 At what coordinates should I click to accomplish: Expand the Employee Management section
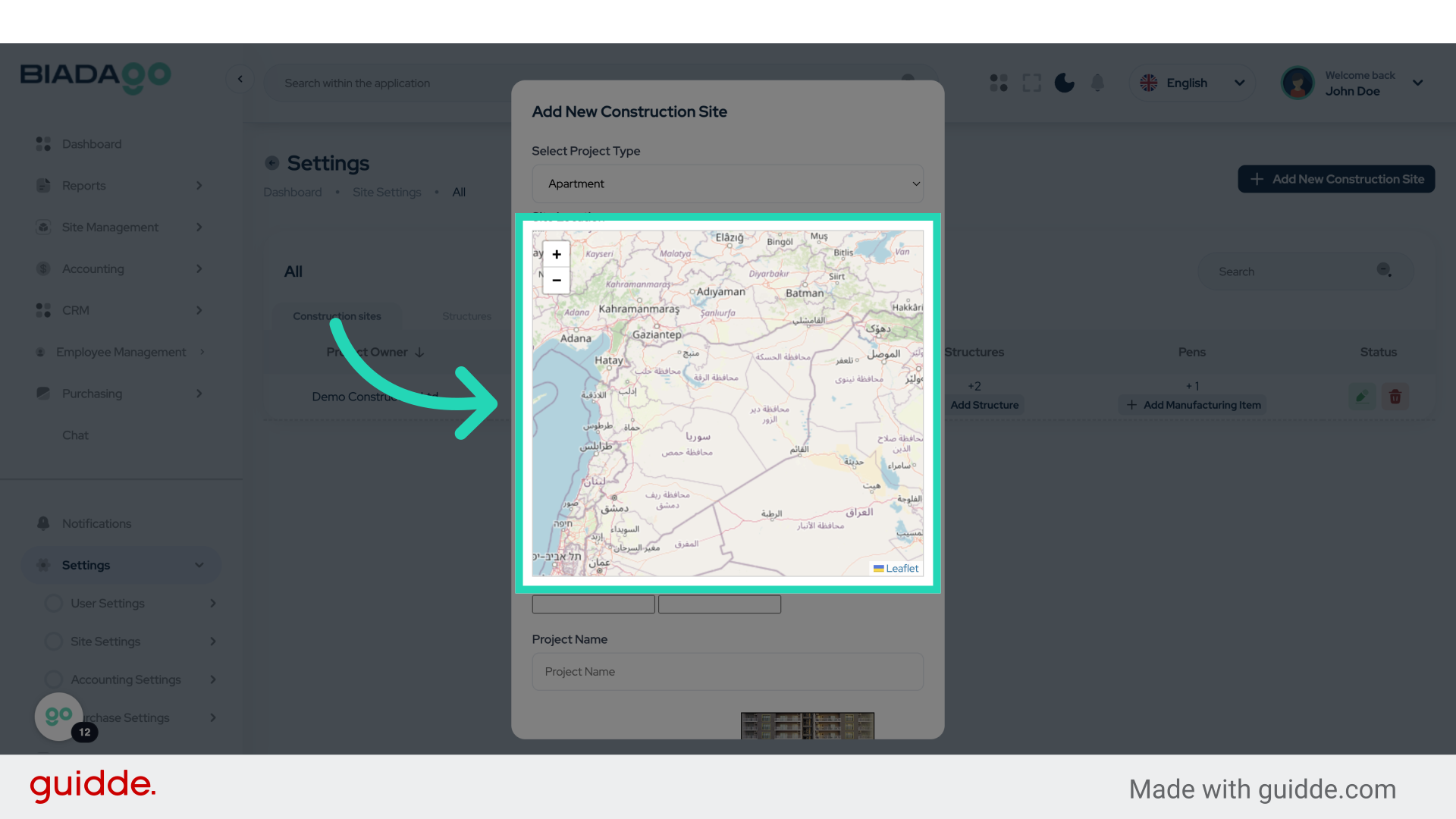click(121, 351)
